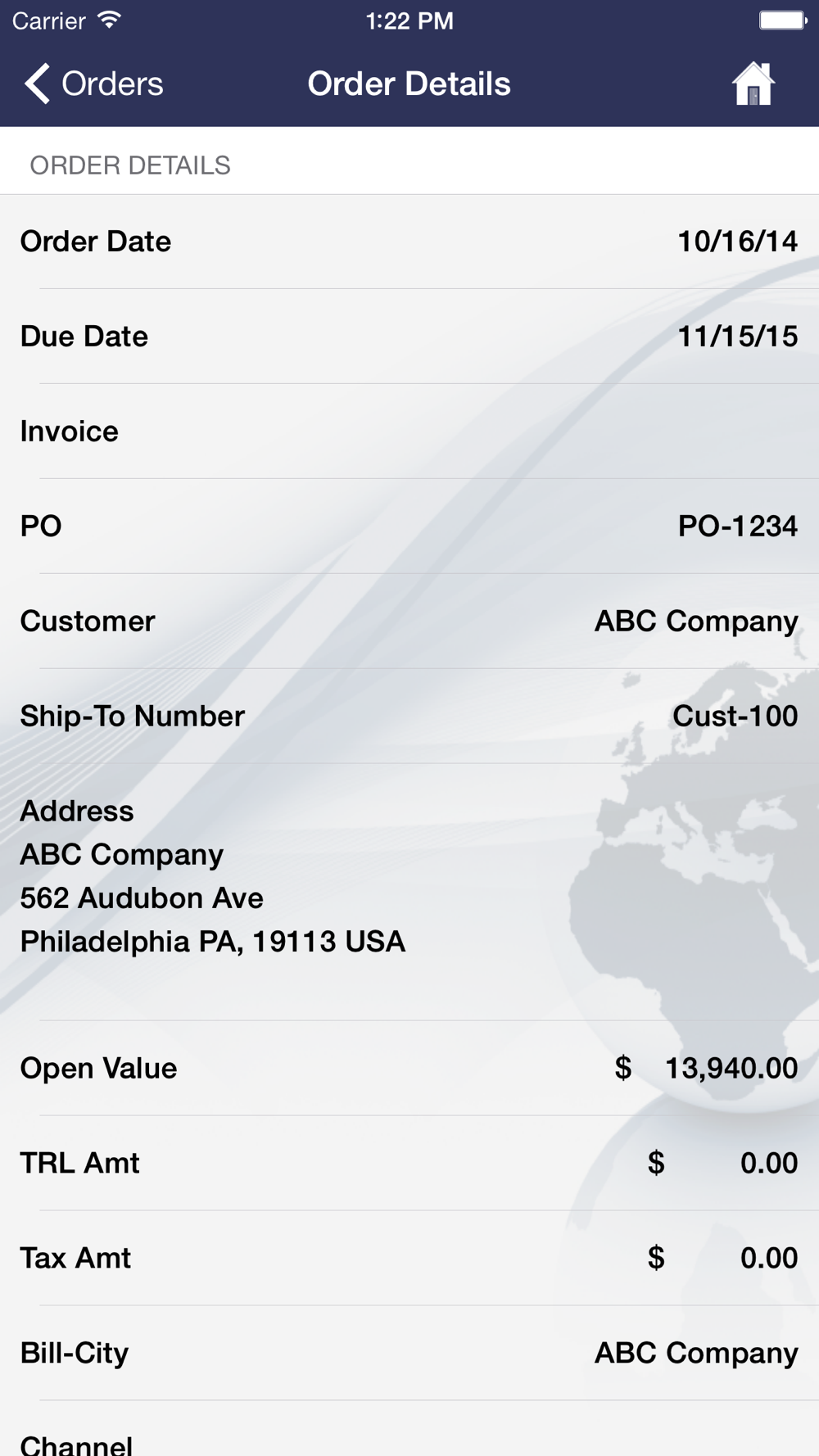The height and width of the screenshot is (1456, 819).
Task: Select the Bill-City row
Action: 409,1353
